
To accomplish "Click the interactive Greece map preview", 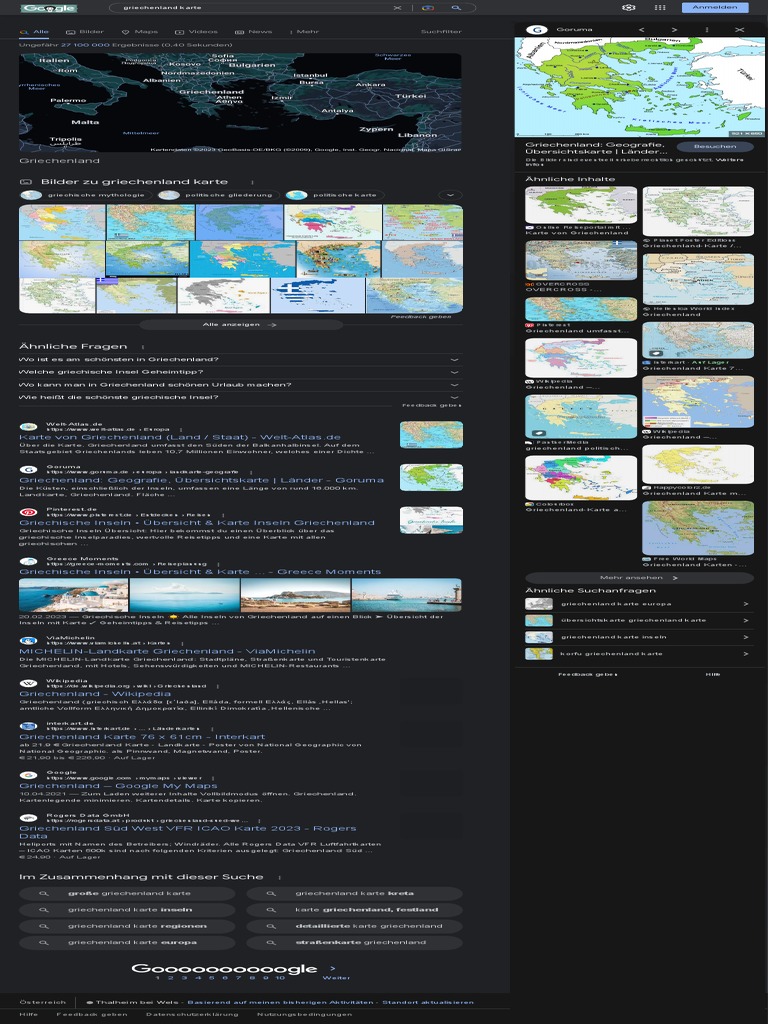I will point(240,103).
